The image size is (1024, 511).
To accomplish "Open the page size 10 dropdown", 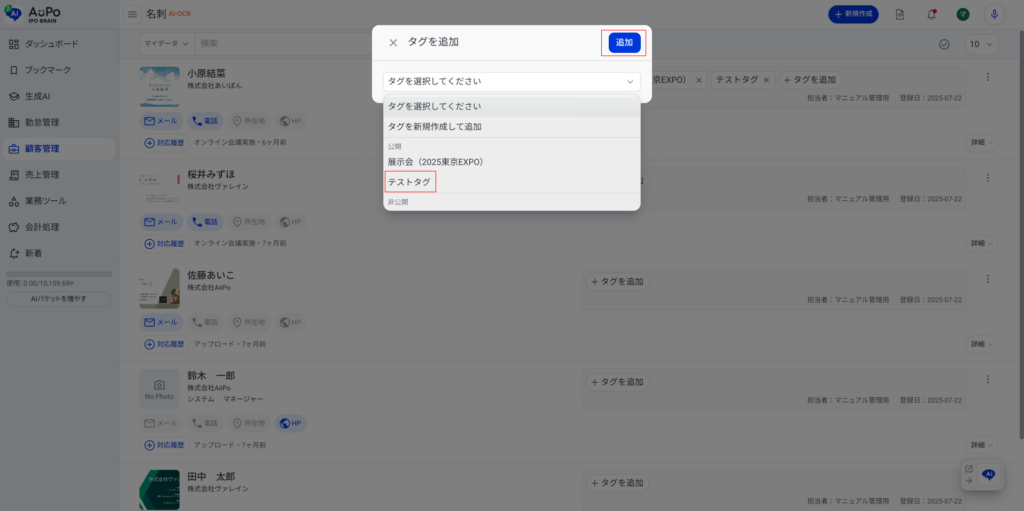I will (x=980, y=44).
